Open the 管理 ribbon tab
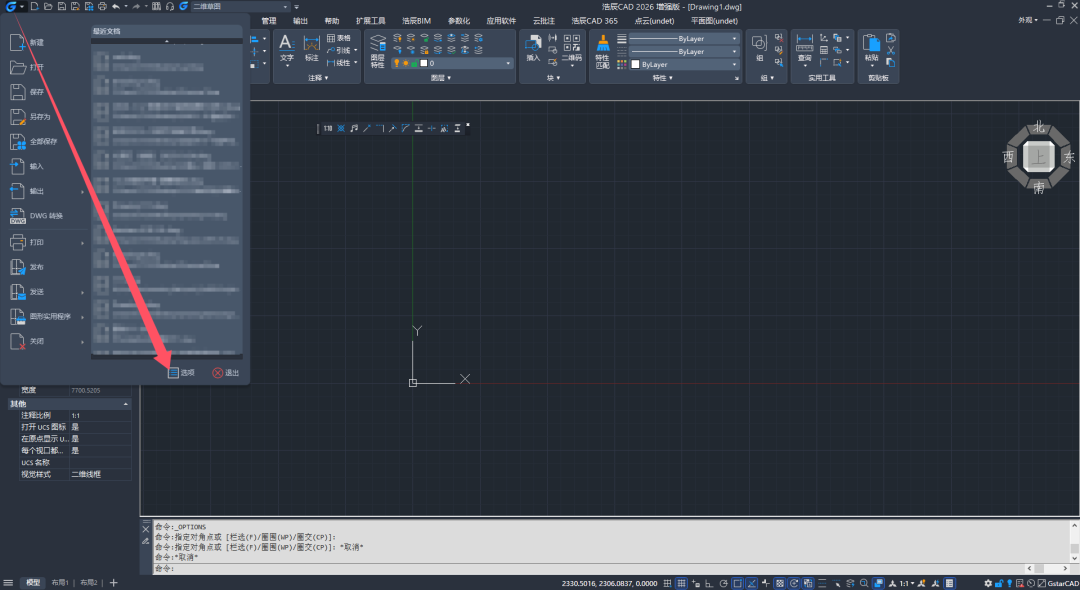 269,21
